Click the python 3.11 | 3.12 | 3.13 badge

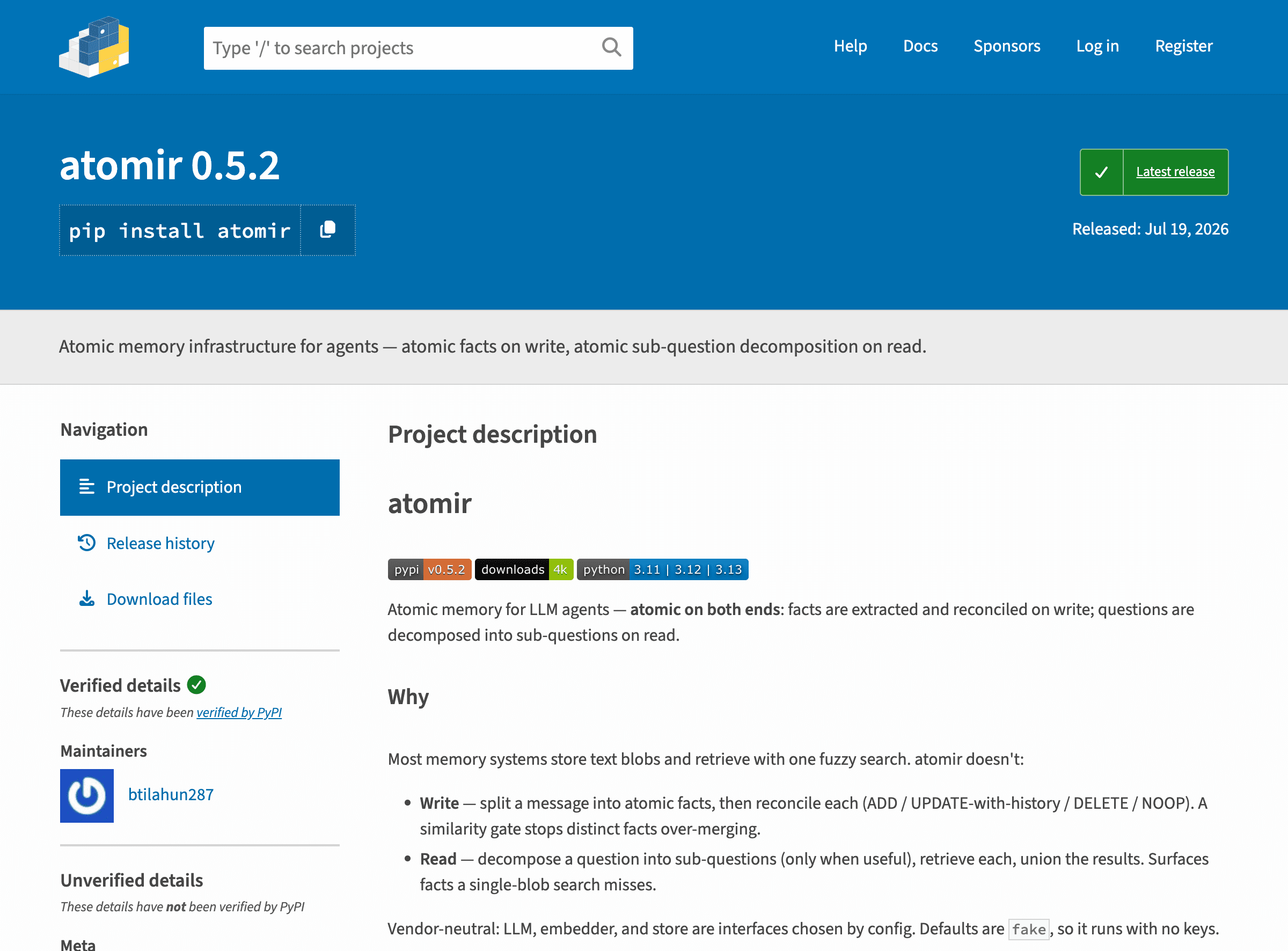tap(663, 569)
